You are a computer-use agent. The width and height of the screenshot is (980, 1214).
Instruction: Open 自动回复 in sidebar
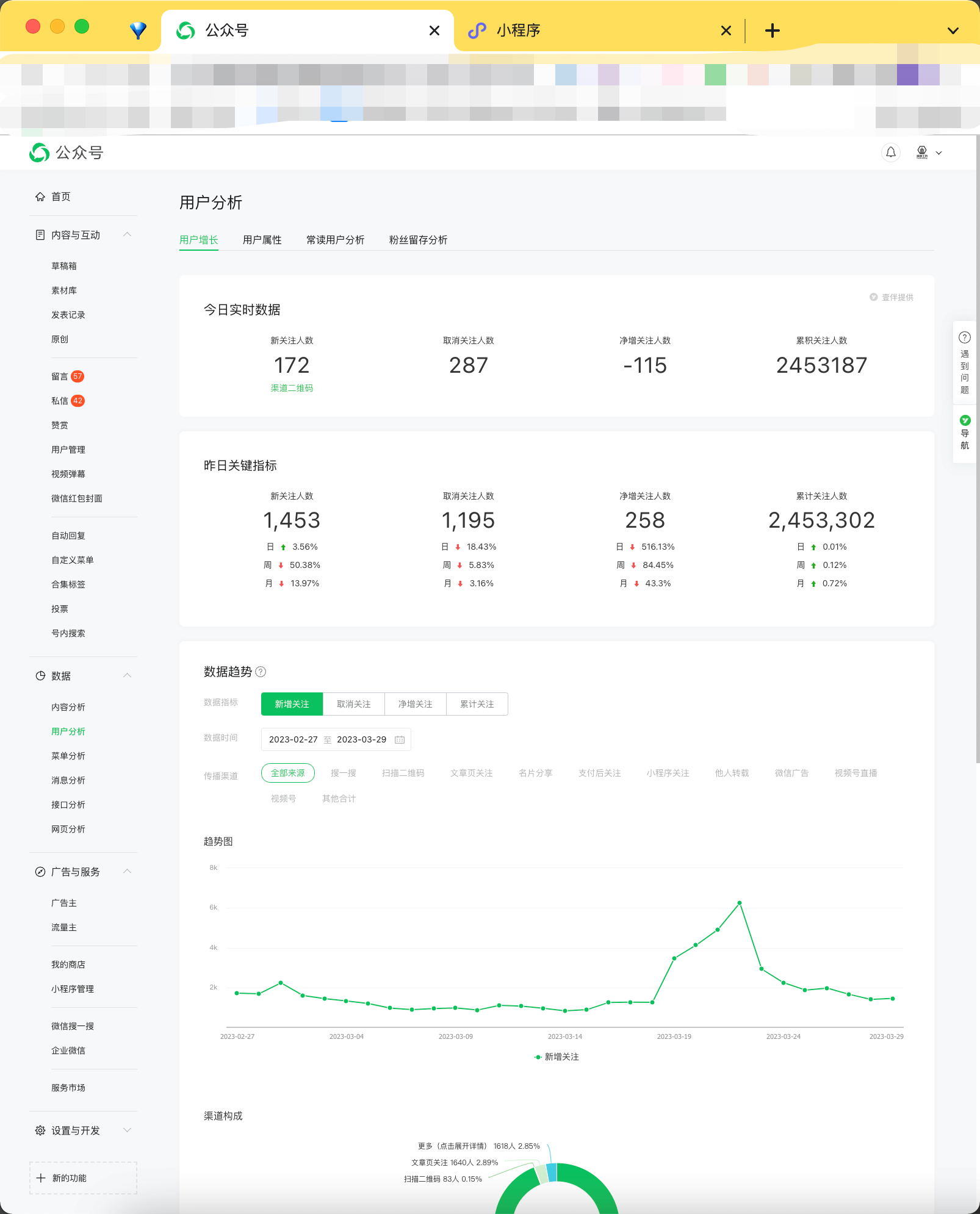[x=68, y=536]
